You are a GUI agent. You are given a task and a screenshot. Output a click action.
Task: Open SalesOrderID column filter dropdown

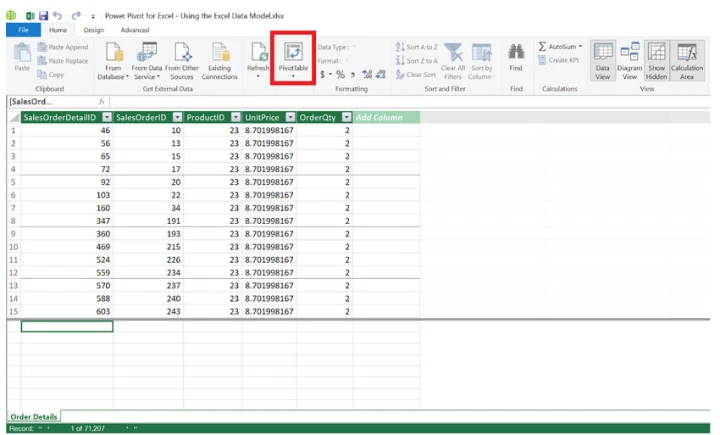(177, 117)
